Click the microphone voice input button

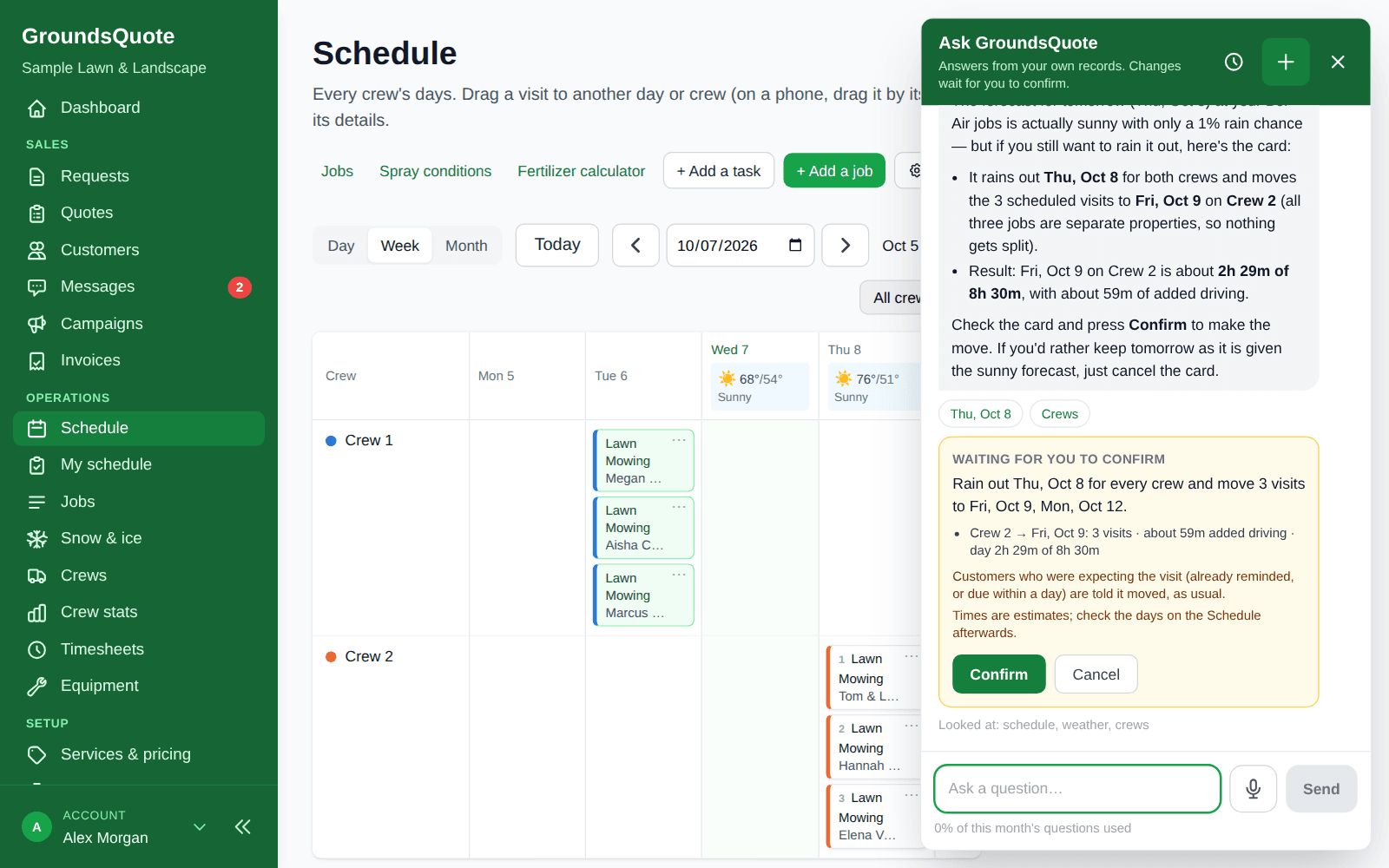pos(1254,789)
